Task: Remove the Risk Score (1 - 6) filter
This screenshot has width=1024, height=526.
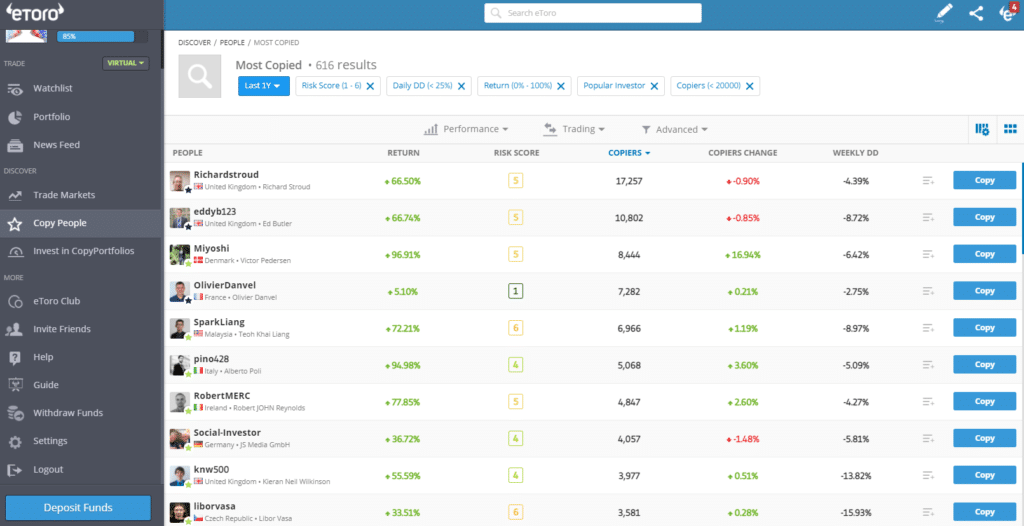Action: [x=370, y=86]
